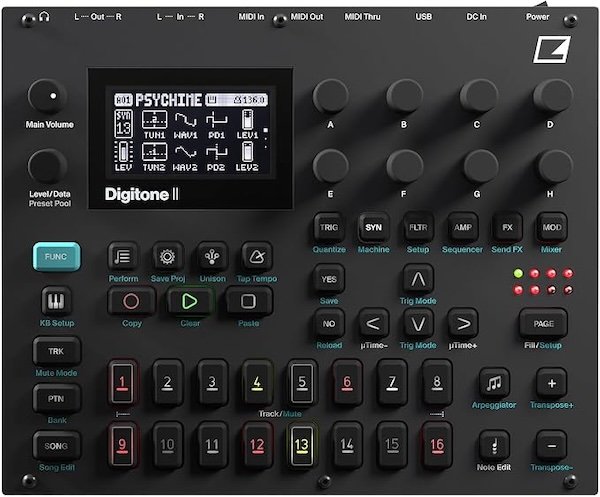Viewport: 600px width, 497px height.
Task: Open KB Setup with the keyboard icon button
Action: pos(56,301)
